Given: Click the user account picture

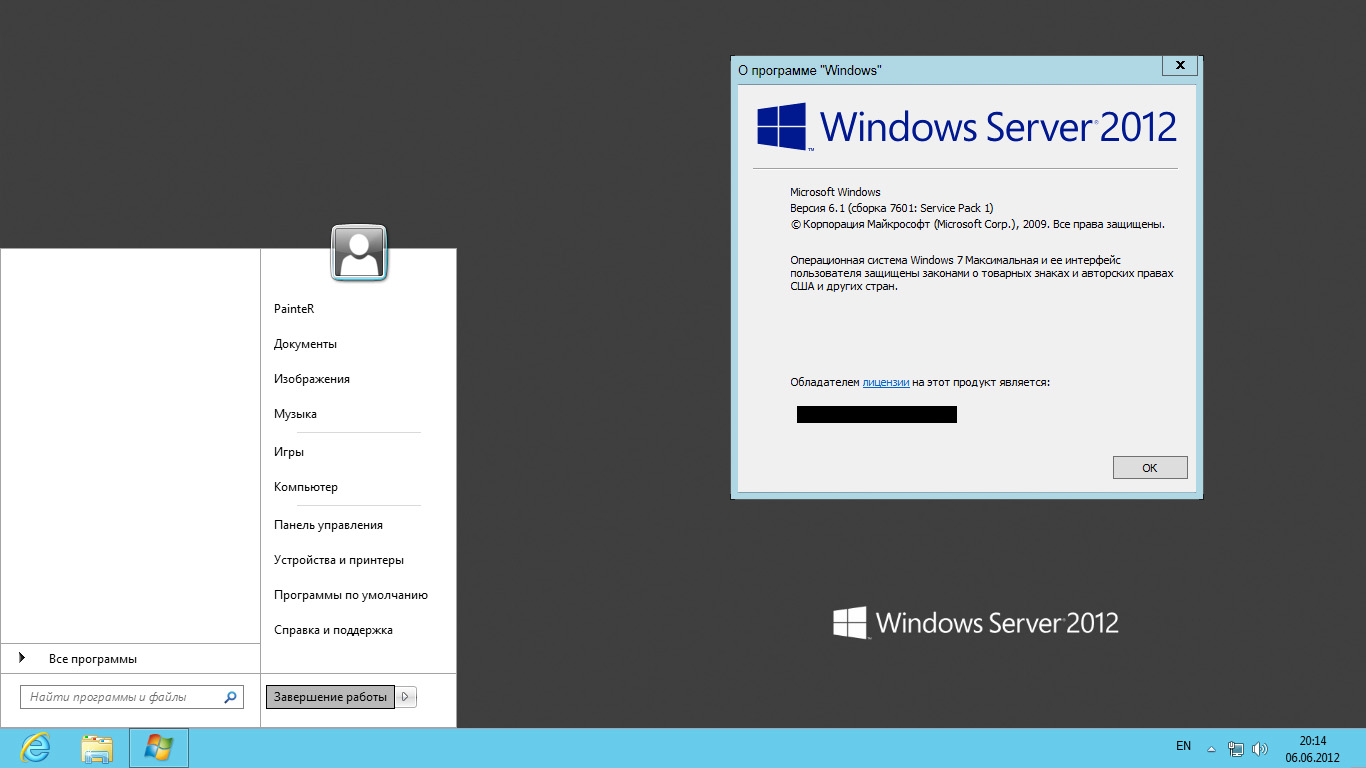Looking at the screenshot, I should pos(359,253).
